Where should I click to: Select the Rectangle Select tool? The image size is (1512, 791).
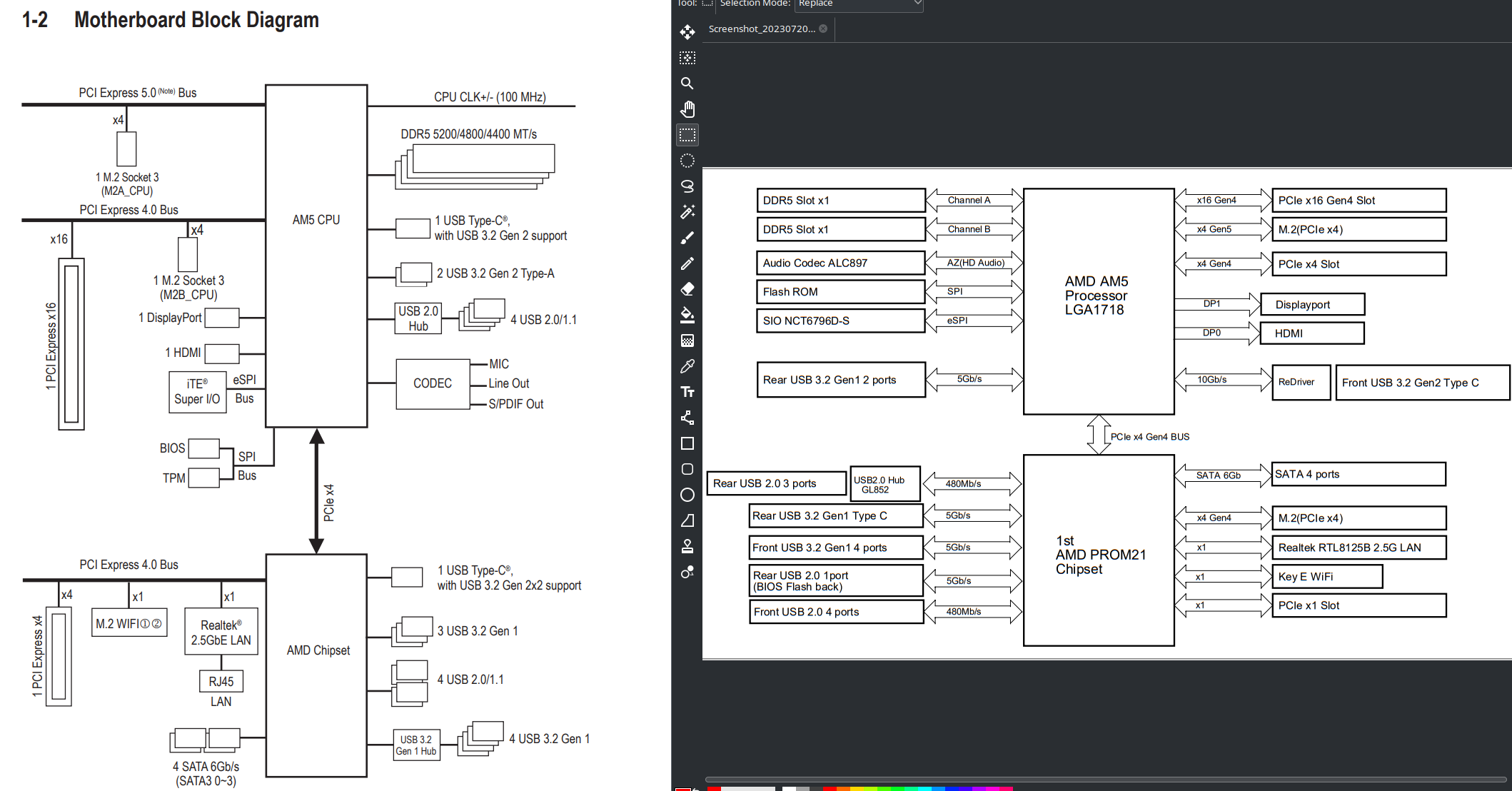tap(687, 135)
